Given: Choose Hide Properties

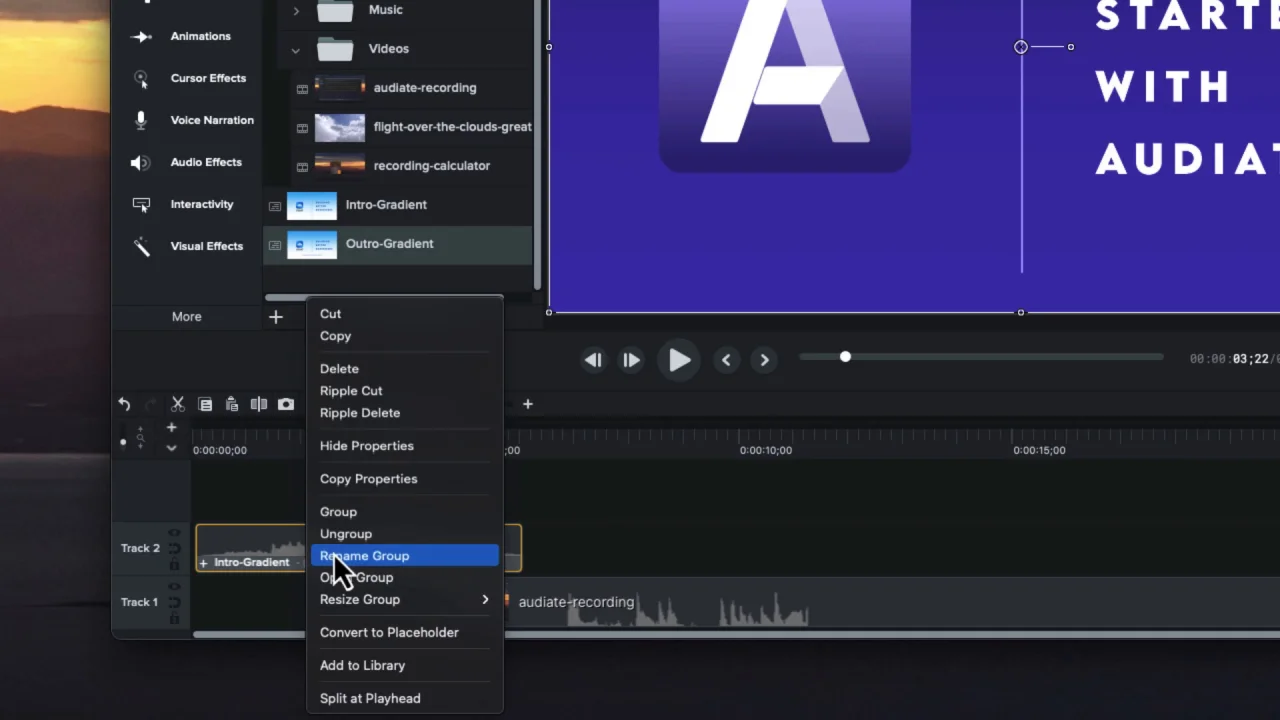Looking at the screenshot, I should pyautogui.click(x=367, y=446).
